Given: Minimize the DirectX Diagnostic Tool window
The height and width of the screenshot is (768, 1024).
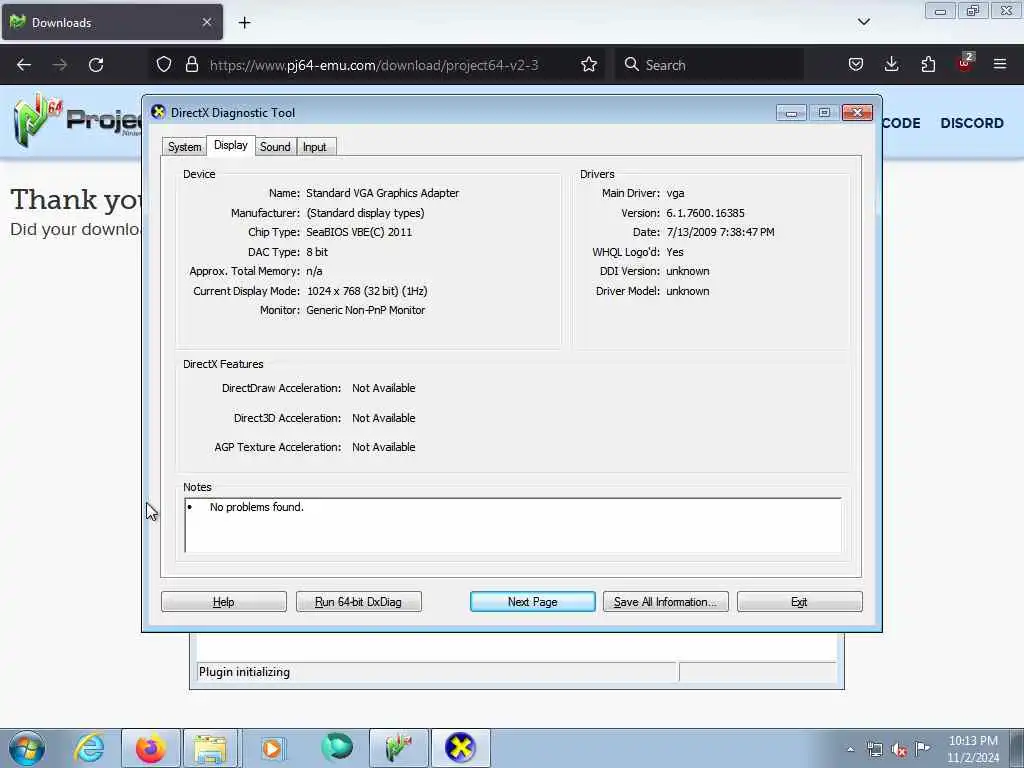Looking at the screenshot, I should pos(791,113).
